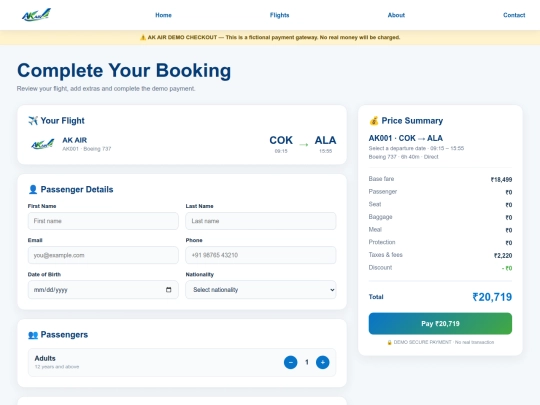The width and height of the screenshot is (540, 405).
Task: Click the Pay ₹20,719 button
Action: 440,324
